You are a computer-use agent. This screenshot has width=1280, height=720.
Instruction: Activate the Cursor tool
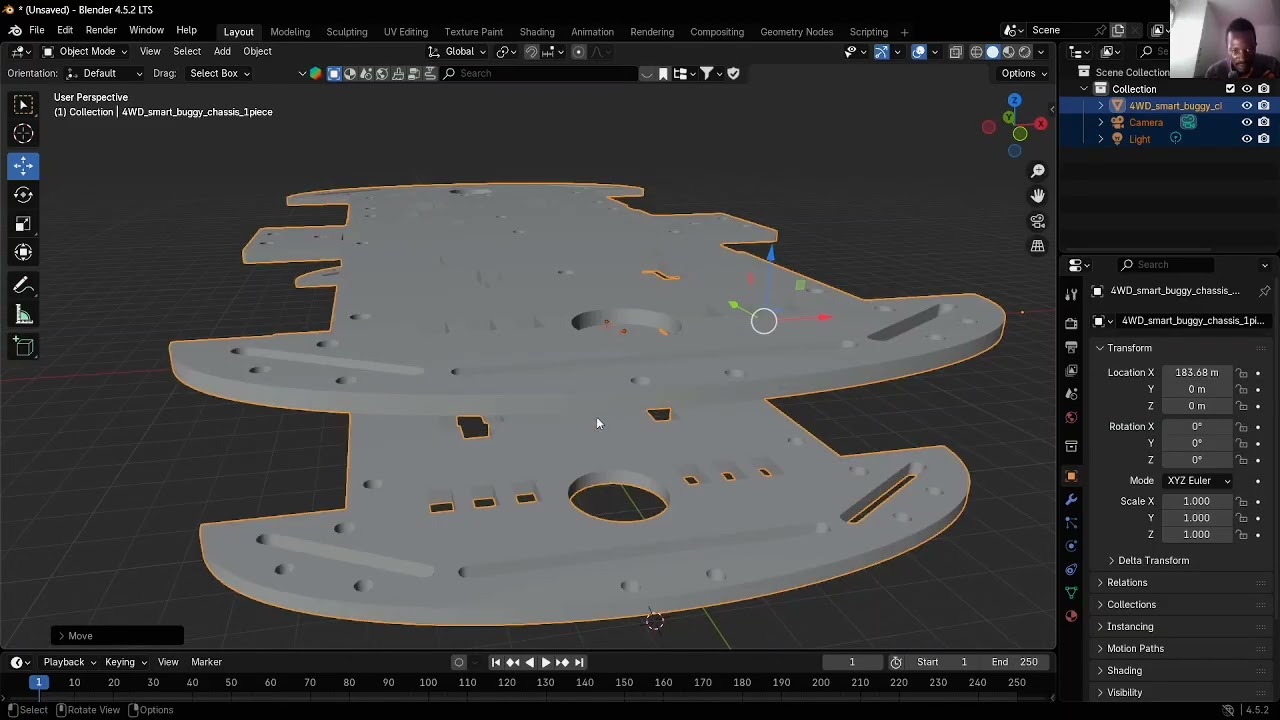click(24, 134)
